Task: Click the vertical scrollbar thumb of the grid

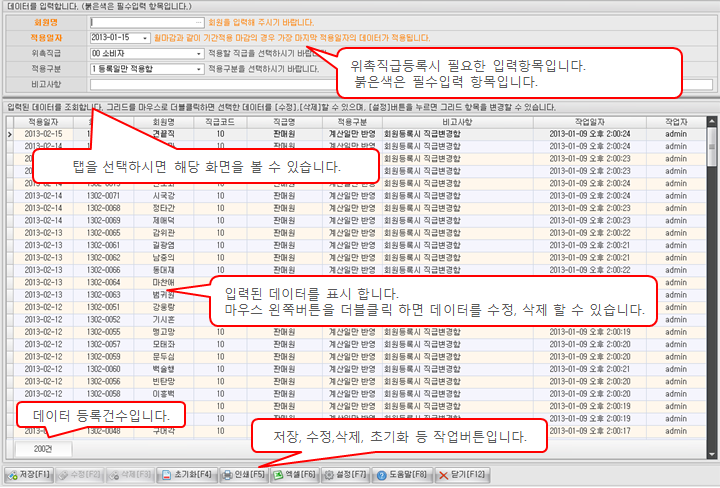Action: click(x=712, y=147)
